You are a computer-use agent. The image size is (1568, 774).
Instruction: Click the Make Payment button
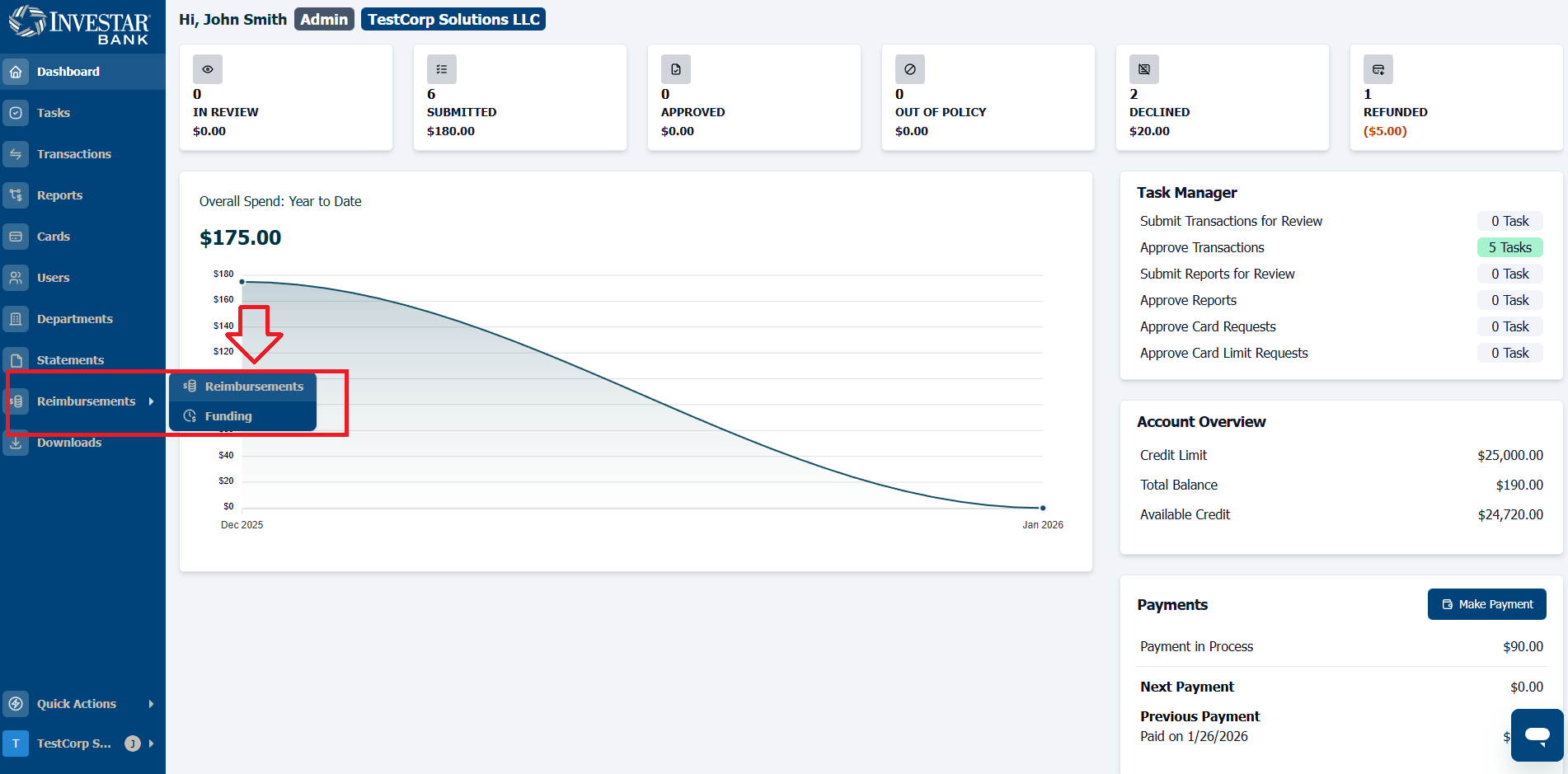pos(1486,604)
